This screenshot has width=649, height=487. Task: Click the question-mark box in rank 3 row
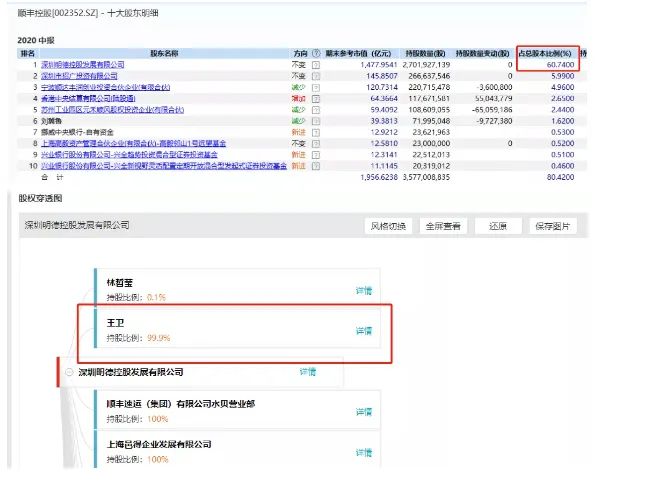tap(316, 87)
